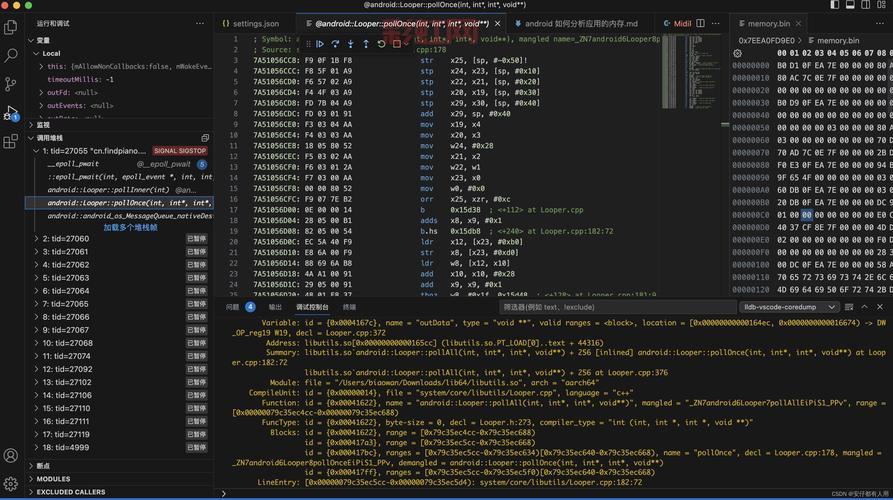Open the Search view in activity bar

pyautogui.click(x=10, y=55)
